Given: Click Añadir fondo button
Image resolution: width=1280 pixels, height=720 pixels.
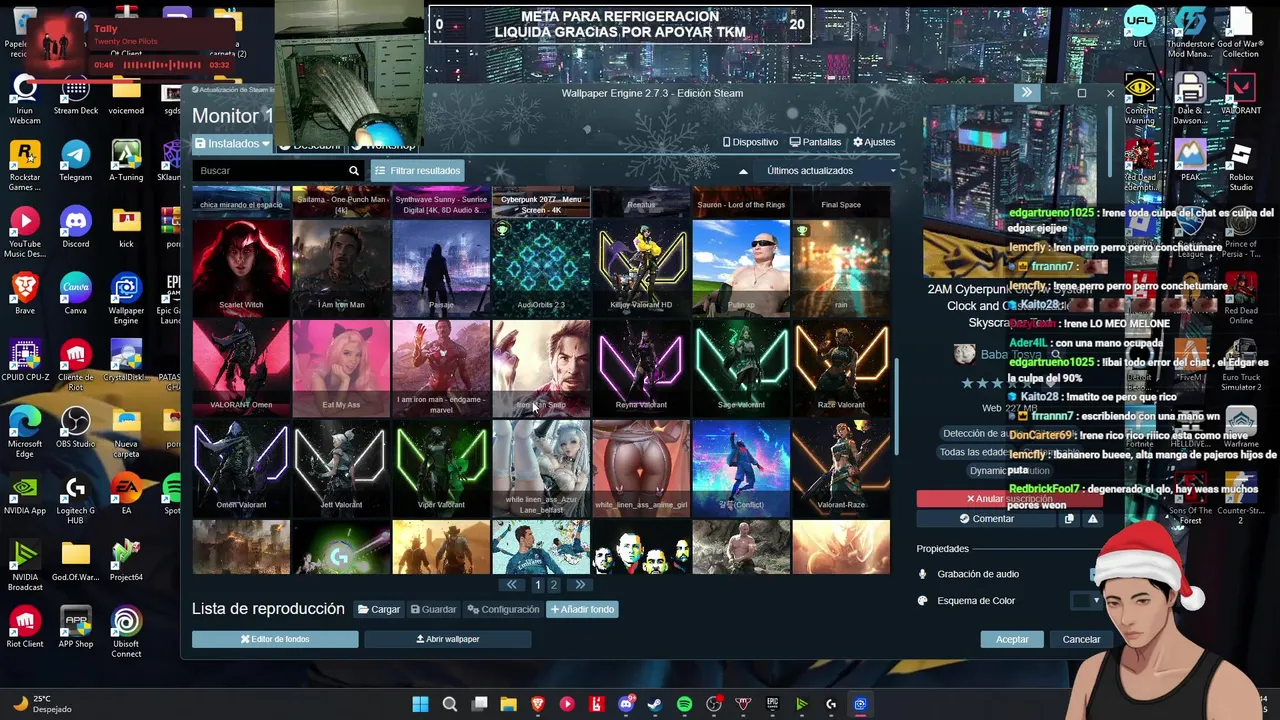Looking at the screenshot, I should point(582,609).
